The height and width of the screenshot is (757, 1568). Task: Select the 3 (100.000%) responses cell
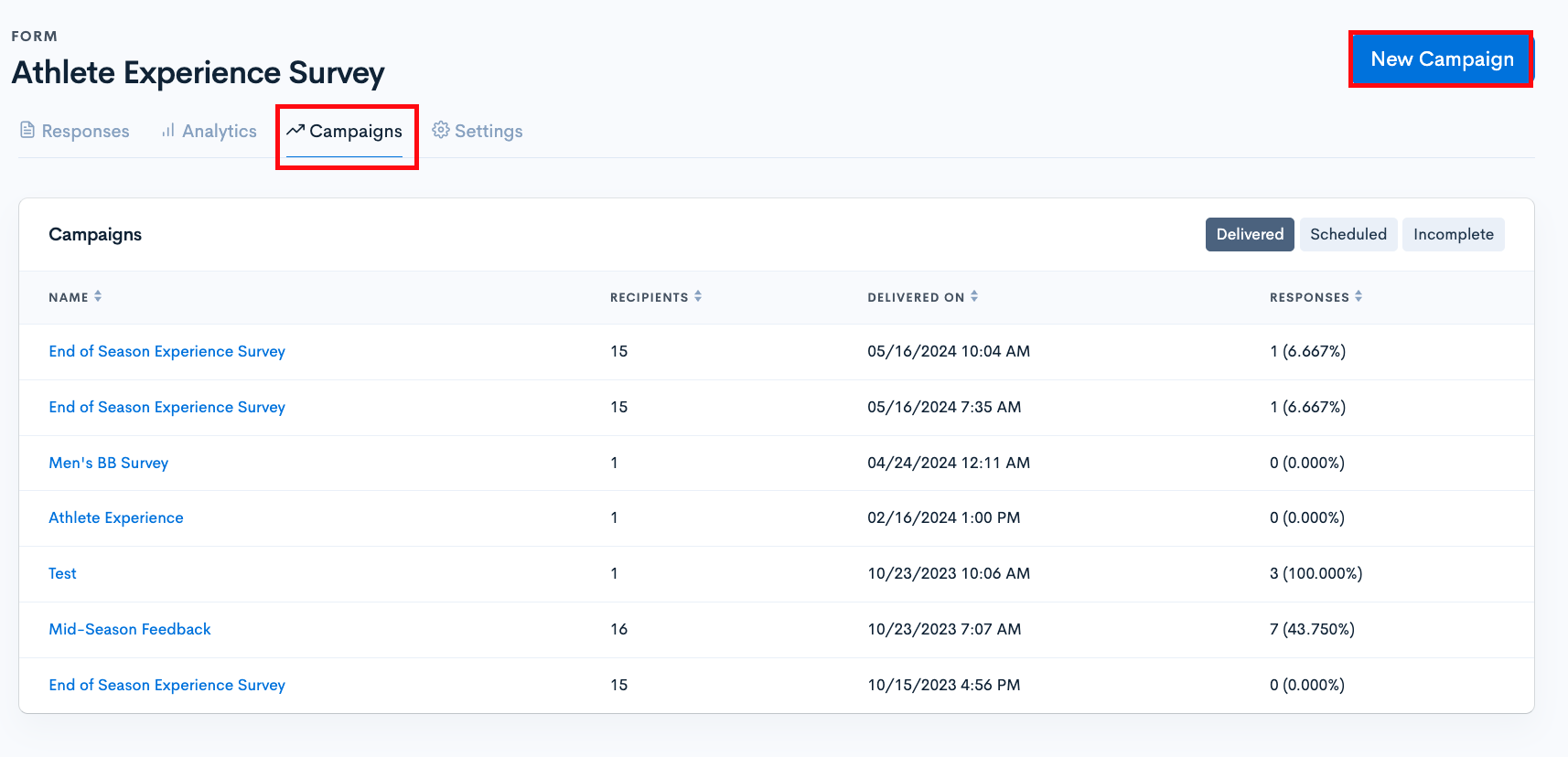click(1316, 573)
